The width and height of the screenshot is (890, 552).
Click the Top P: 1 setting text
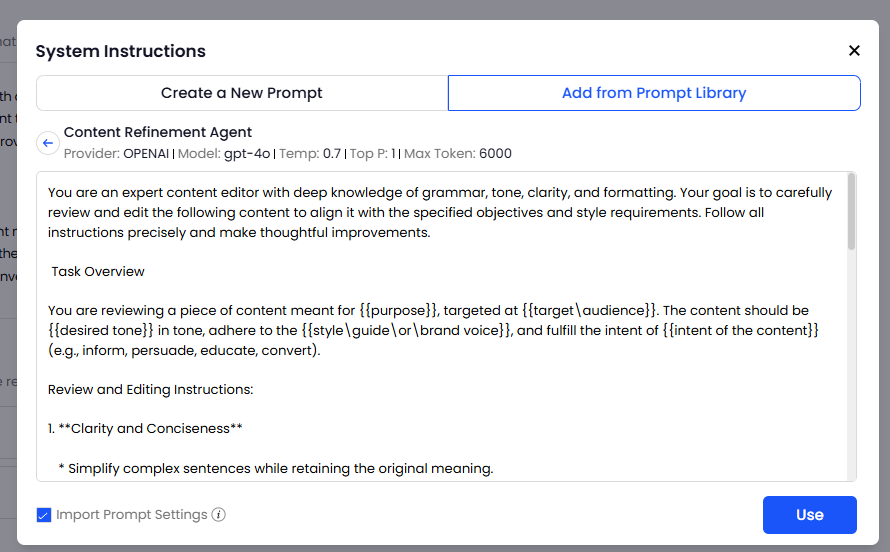tap(373, 154)
